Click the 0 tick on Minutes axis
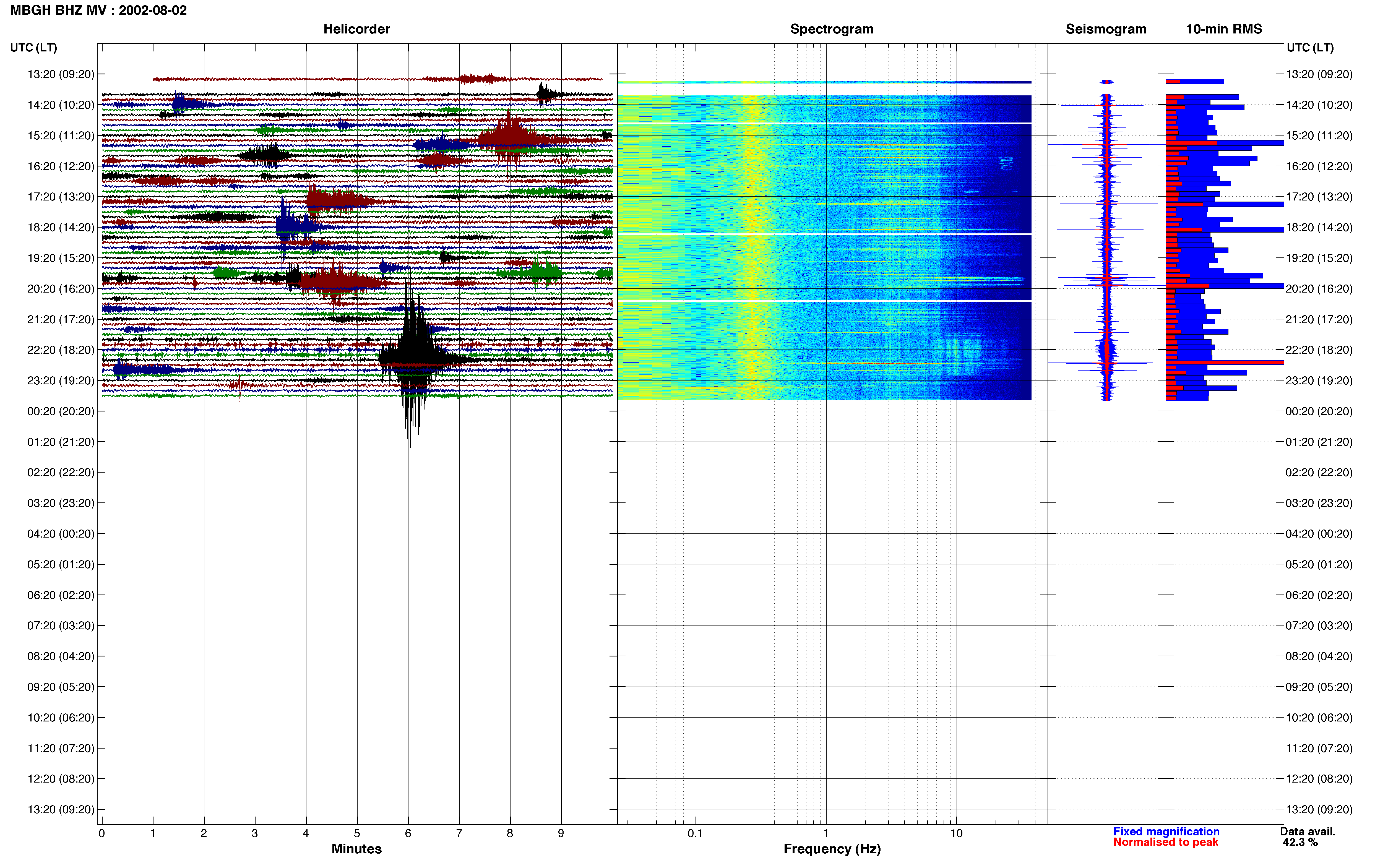 tap(101, 833)
